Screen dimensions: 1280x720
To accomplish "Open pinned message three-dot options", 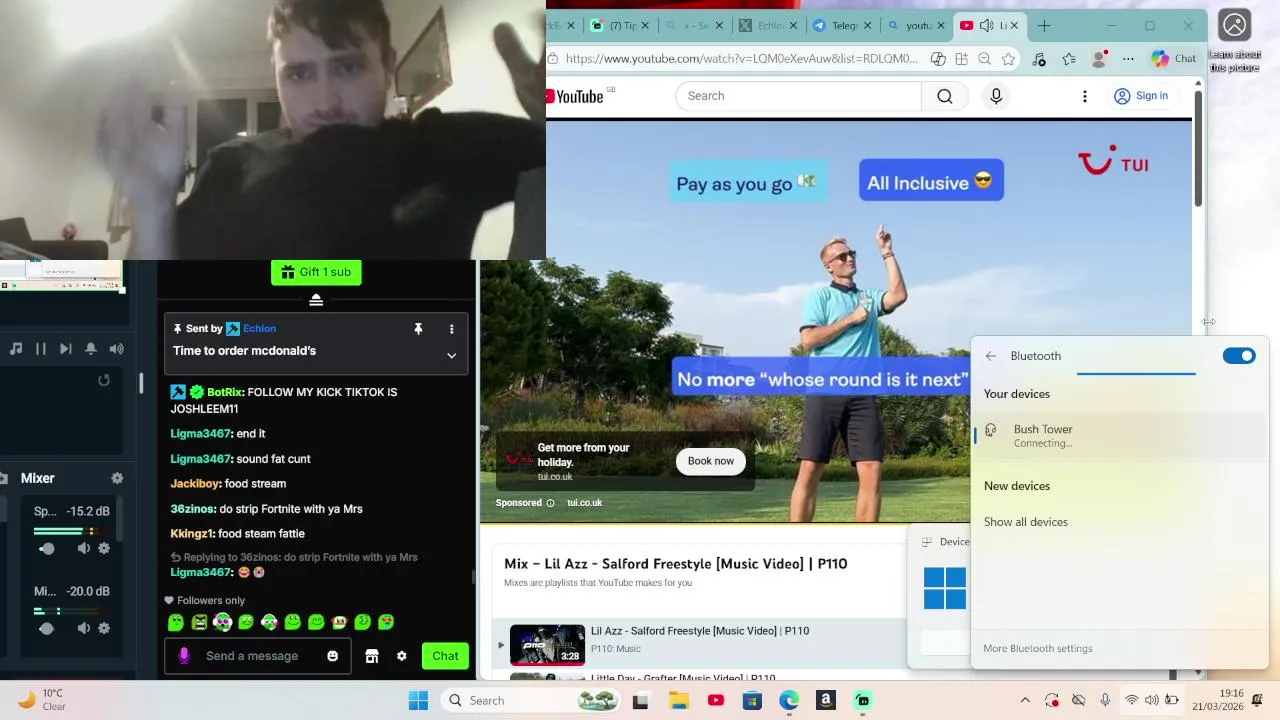I will click(451, 329).
